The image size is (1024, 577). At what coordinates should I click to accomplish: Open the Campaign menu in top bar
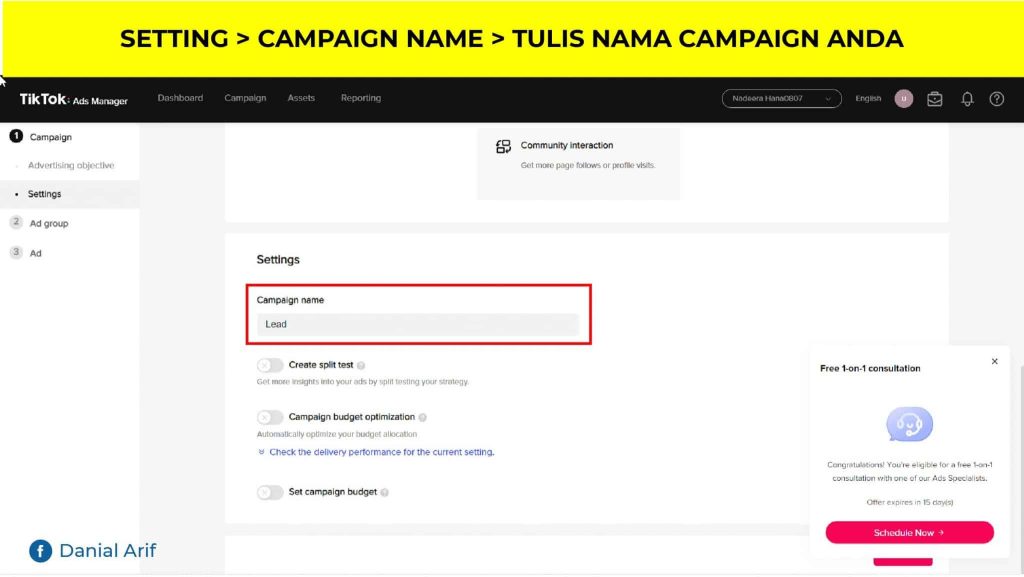[245, 98]
